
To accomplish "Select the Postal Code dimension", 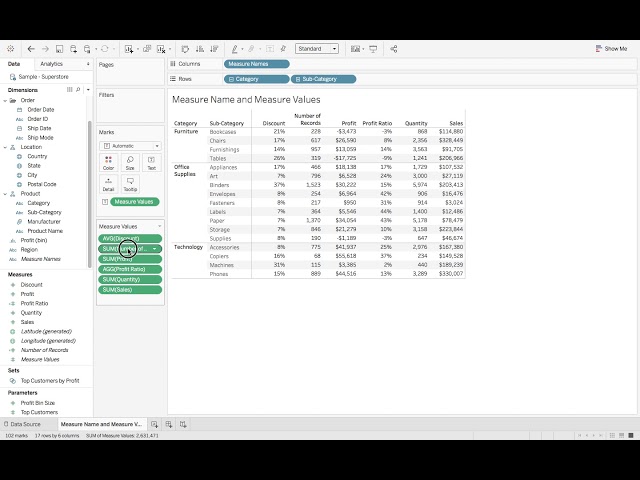I will pyautogui.click(x=42, y=184).
